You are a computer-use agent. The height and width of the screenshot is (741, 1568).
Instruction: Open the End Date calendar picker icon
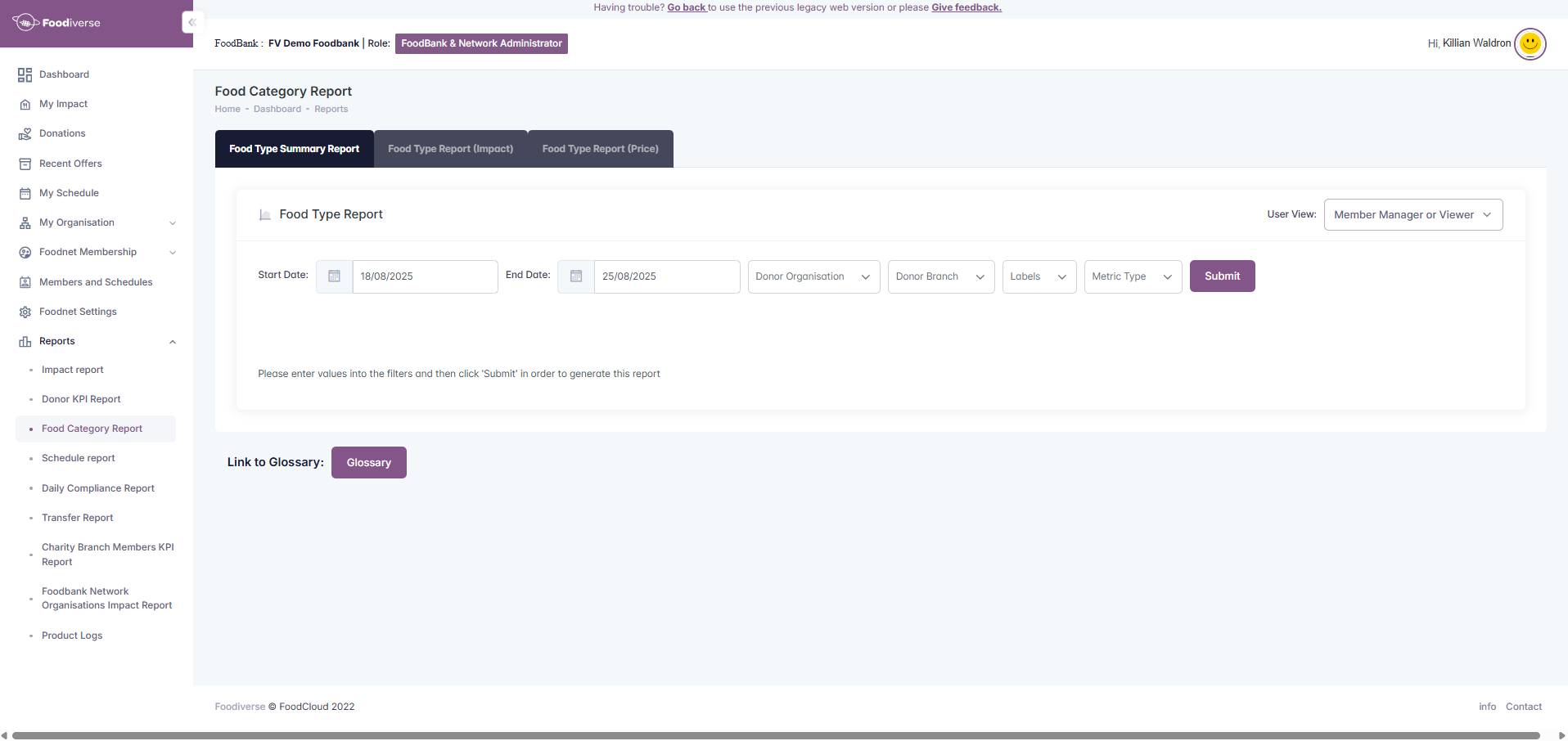575,276
